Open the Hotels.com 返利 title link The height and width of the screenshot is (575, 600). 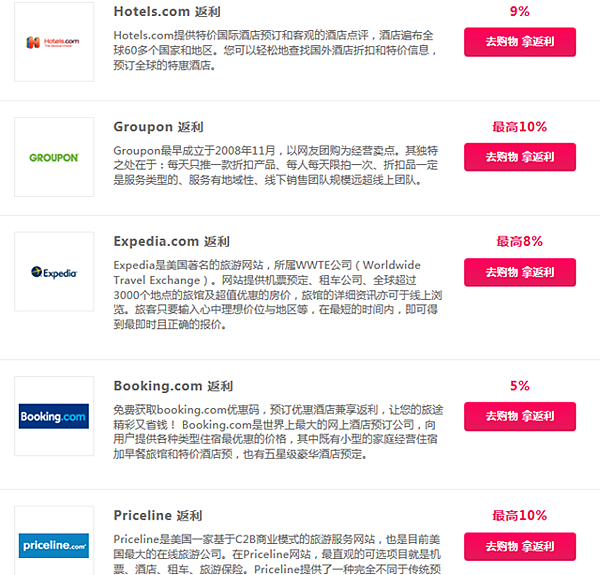tap(167, 12)
